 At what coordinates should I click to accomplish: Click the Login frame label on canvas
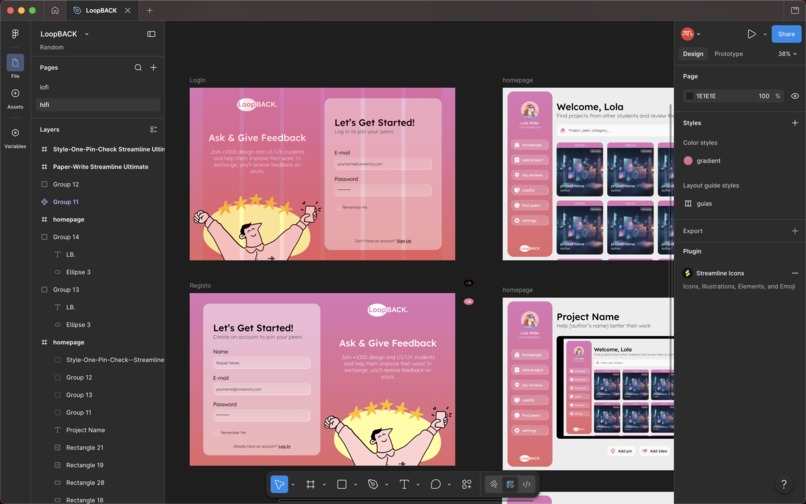click(197, 80)
